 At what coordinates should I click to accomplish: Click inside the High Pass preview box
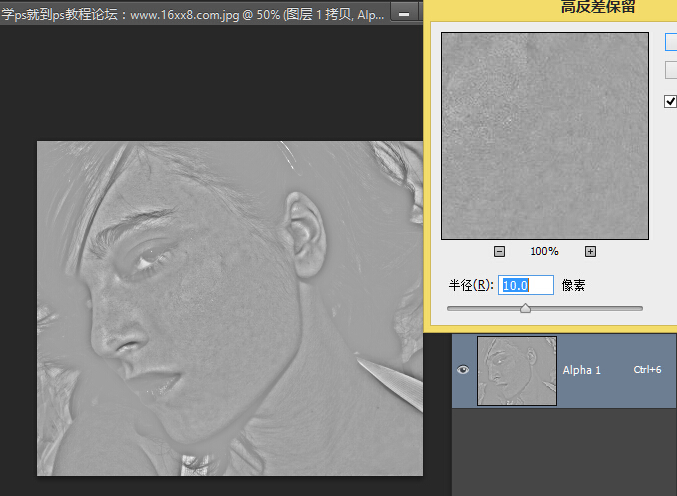point(545,135)
